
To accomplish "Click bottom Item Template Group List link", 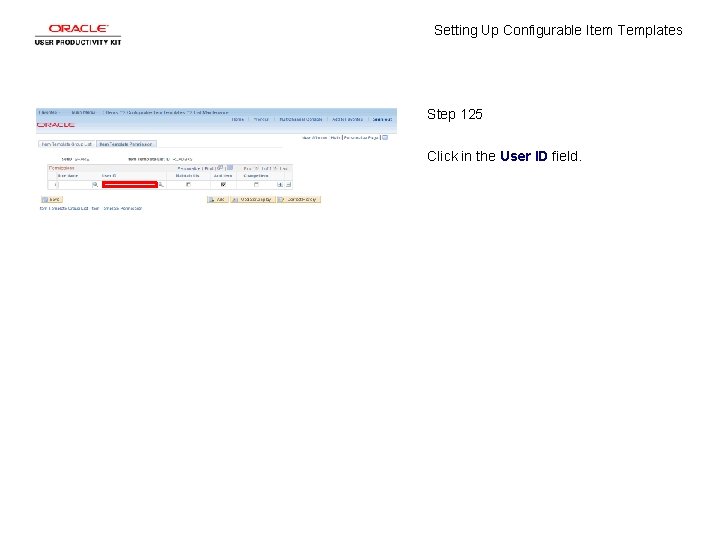I will (63, 208).
